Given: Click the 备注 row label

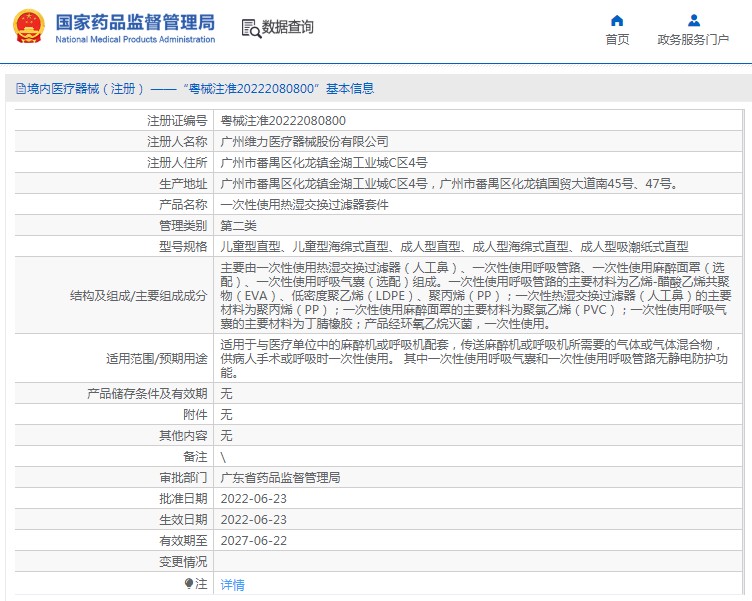Looking at the screenshot, I should (x=195, y=457).
